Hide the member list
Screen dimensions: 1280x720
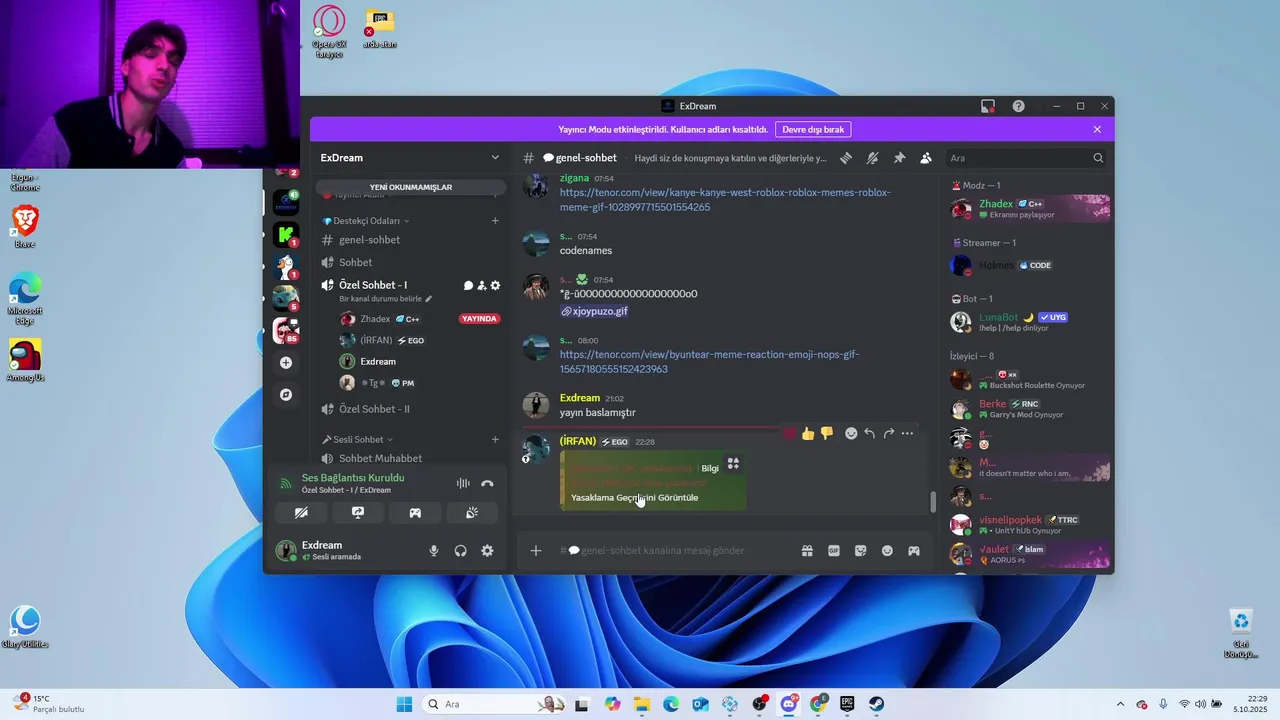point(926,158)
